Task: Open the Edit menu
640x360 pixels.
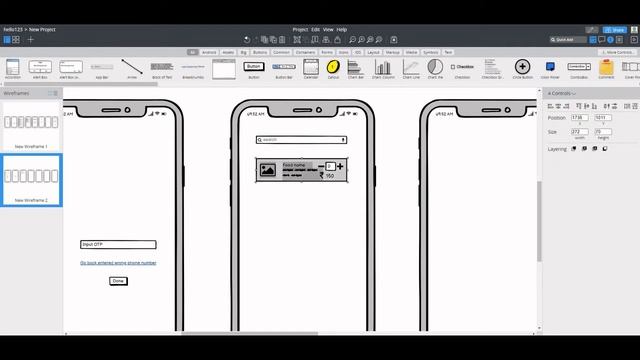Action: (316, 29)
